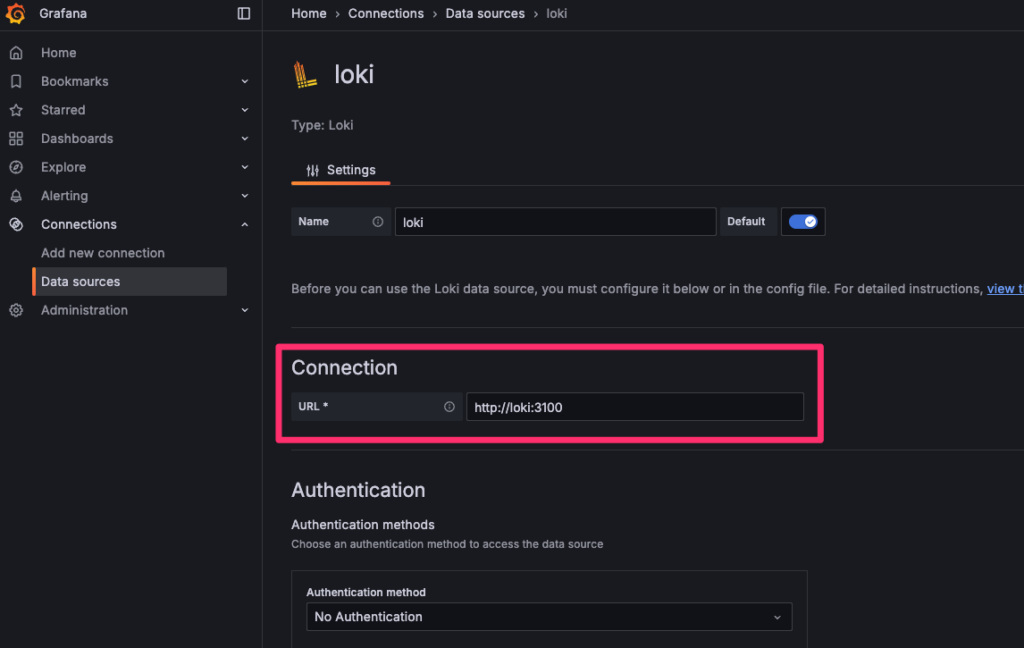Expand the Dashboards section chevron

(245, 138)
